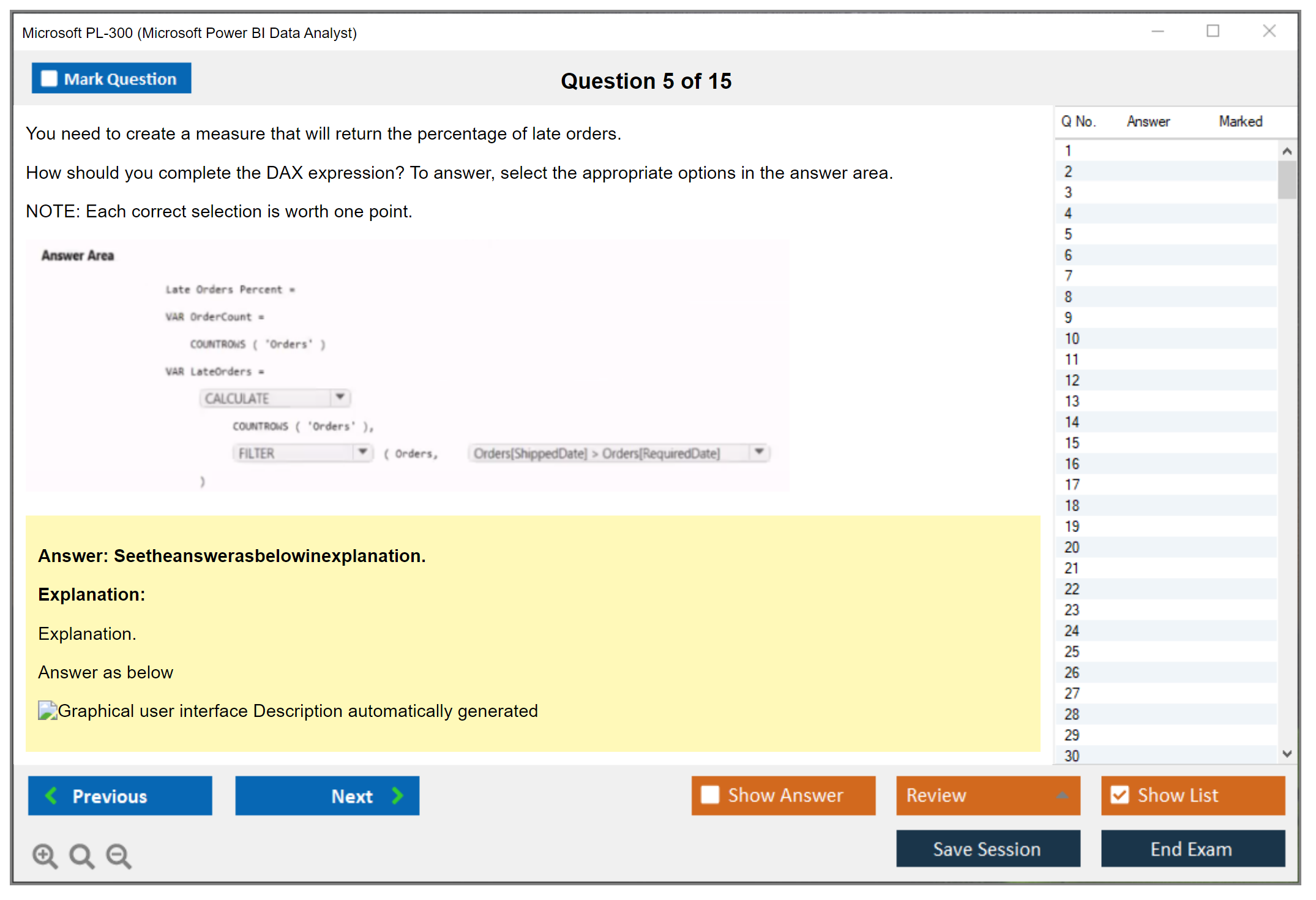The image size is (1316, 900).
Task: Click the zoom in magnifier icon
Action: pyautogui.click(x=45, y=855)
